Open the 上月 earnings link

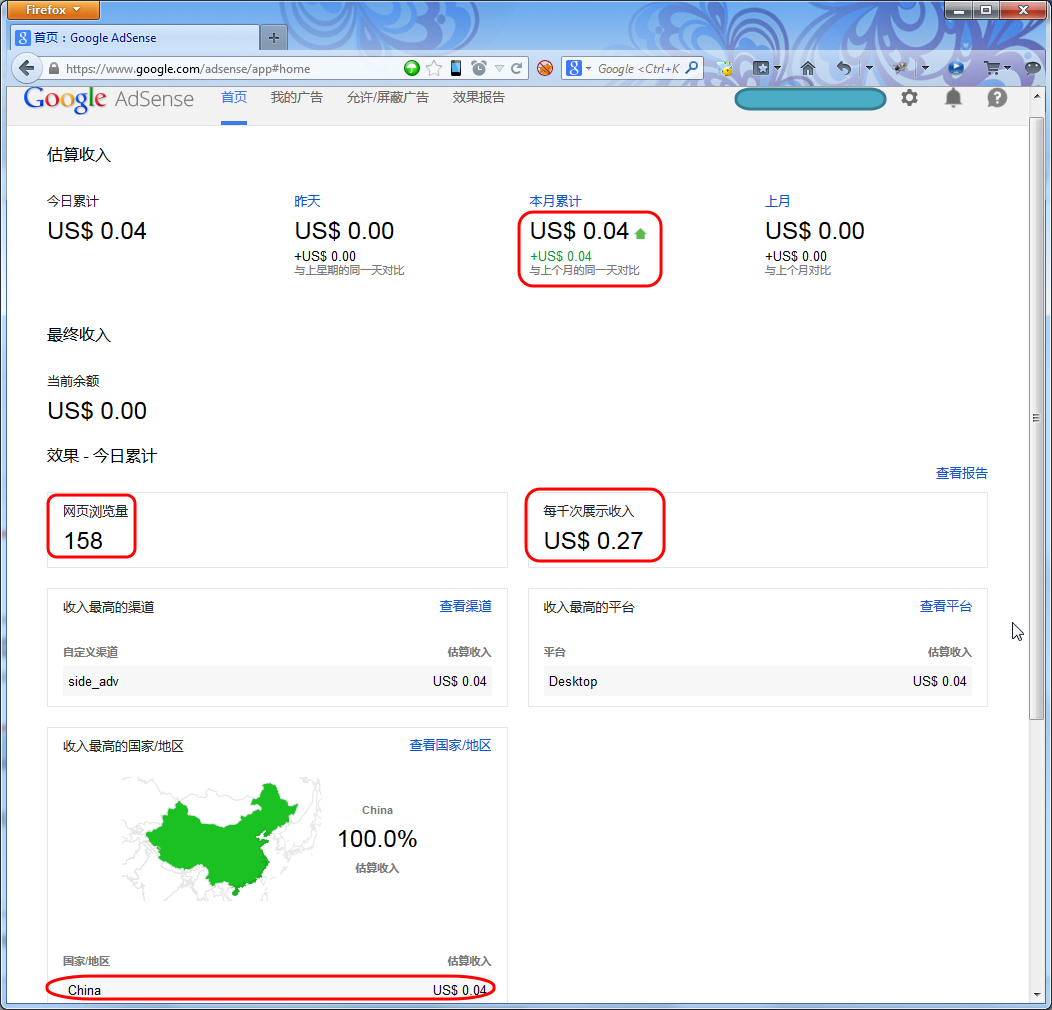pyautogui.click(x=778, y=201)
